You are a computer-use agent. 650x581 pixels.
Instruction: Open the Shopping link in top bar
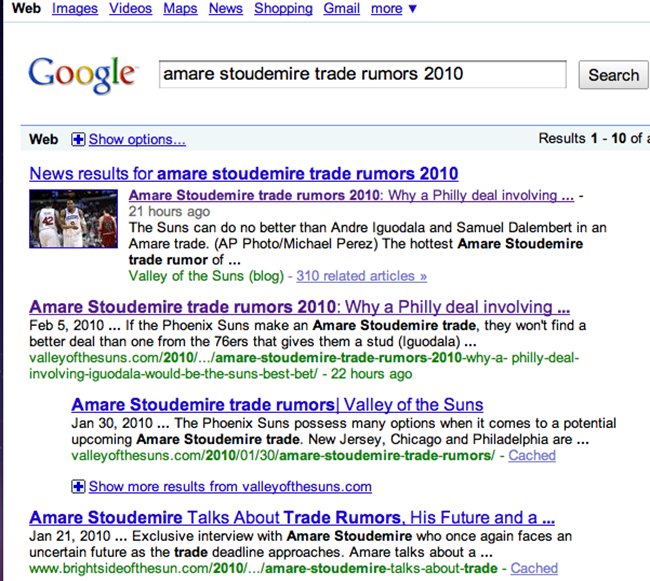(283, 9)
